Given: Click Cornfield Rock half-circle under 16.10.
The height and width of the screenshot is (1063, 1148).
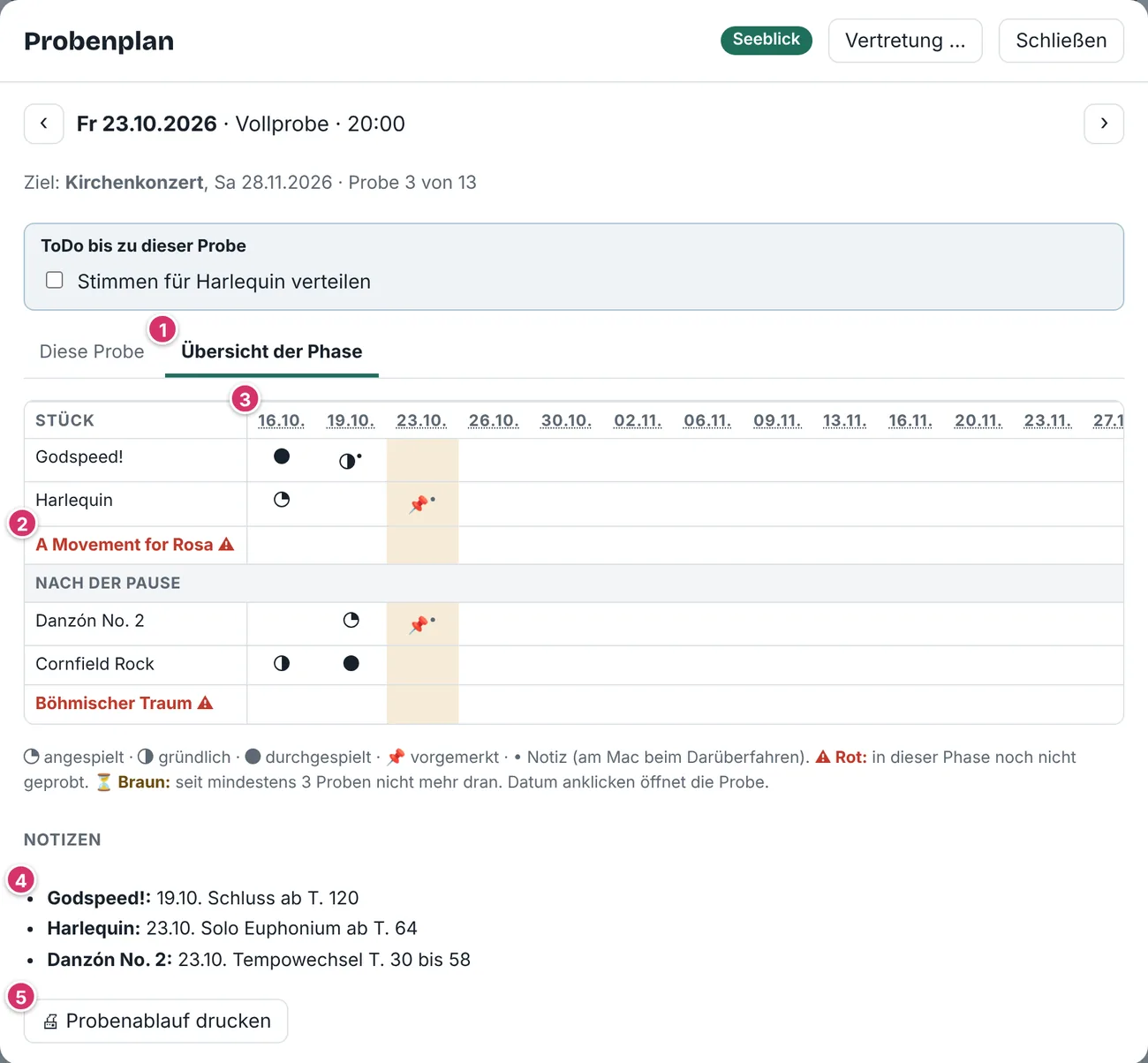Looking at the screenshot, I should [282, 663].
